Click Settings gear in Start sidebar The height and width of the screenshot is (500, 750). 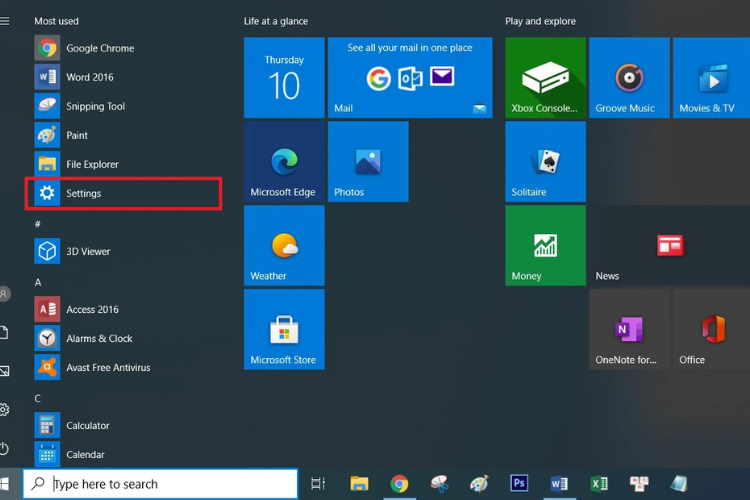coord(4,410)
